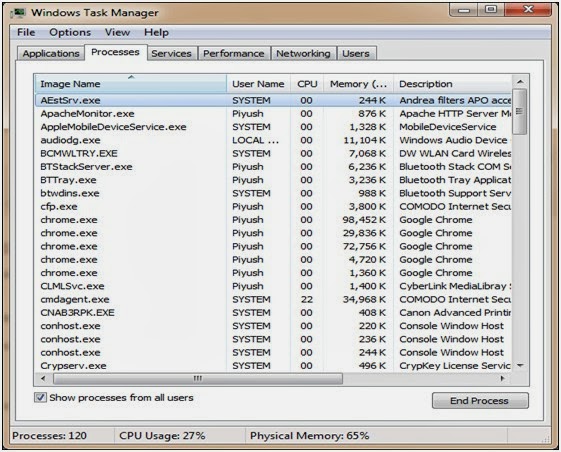The height and width of the screenshot is (452, 561).
Task: Select chrome.exe using 29,836 K memory
Action: 274,233
